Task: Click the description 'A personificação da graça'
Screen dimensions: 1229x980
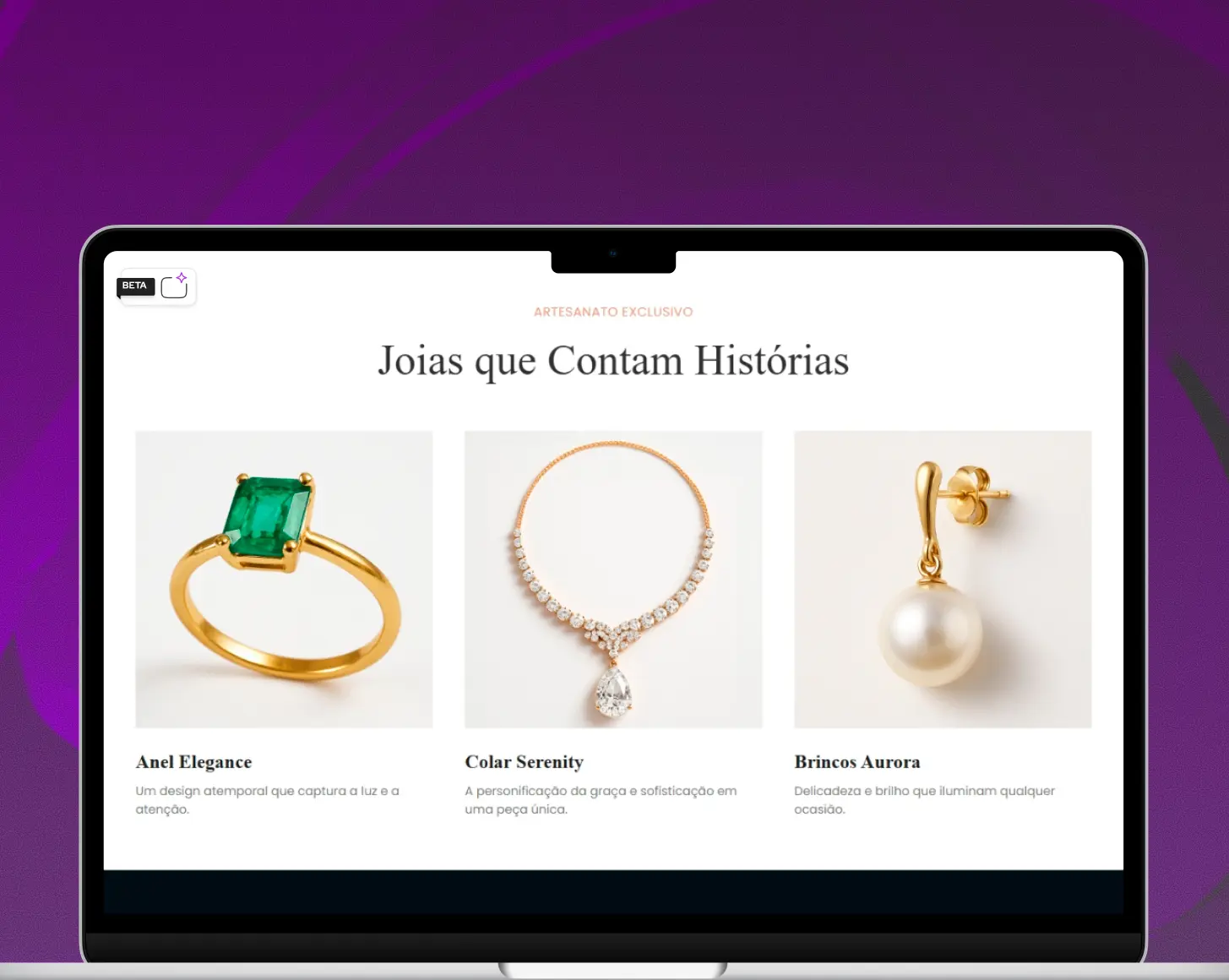Action: pos(601,800)
